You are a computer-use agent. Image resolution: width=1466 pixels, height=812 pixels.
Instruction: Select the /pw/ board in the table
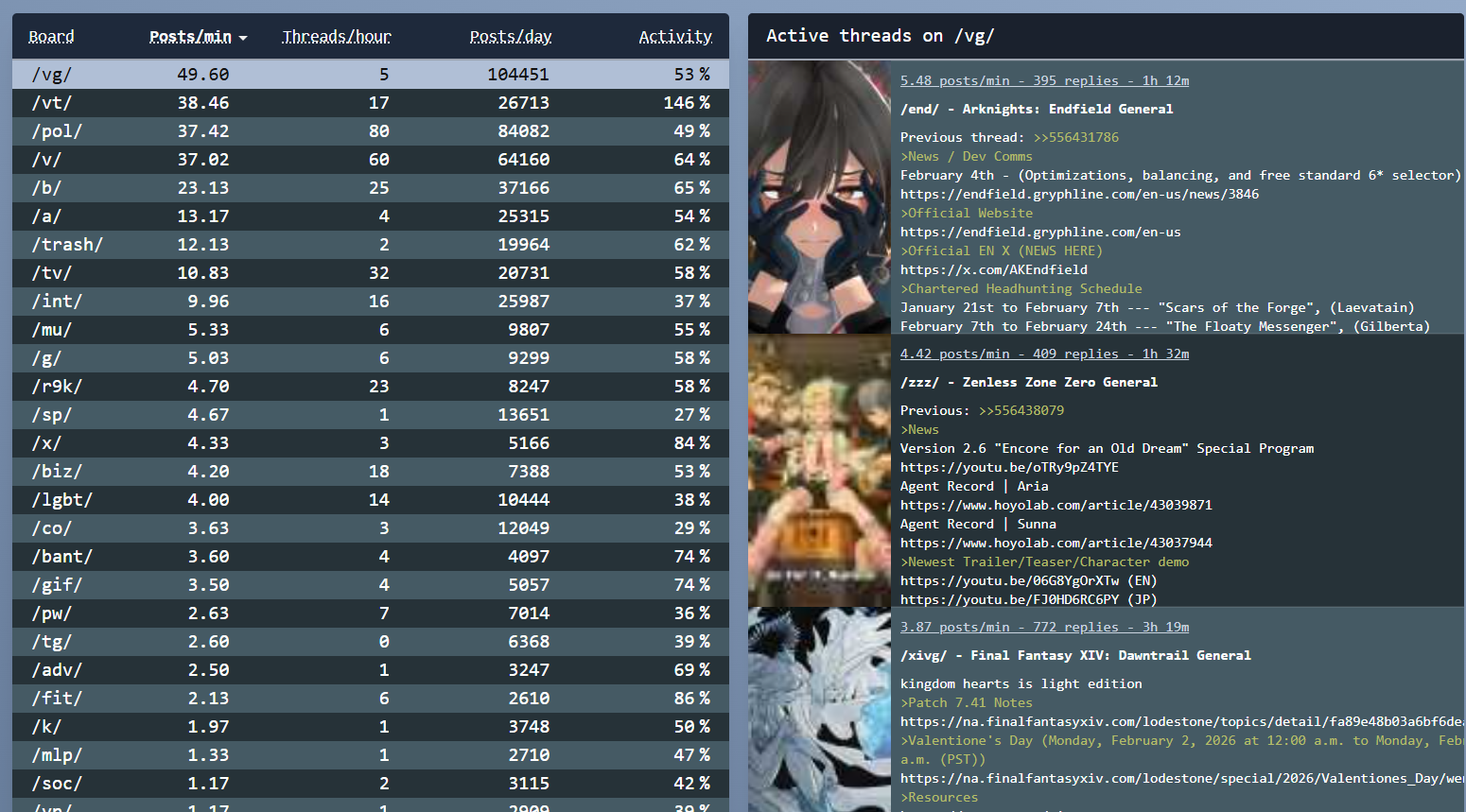tap(371, 613)
